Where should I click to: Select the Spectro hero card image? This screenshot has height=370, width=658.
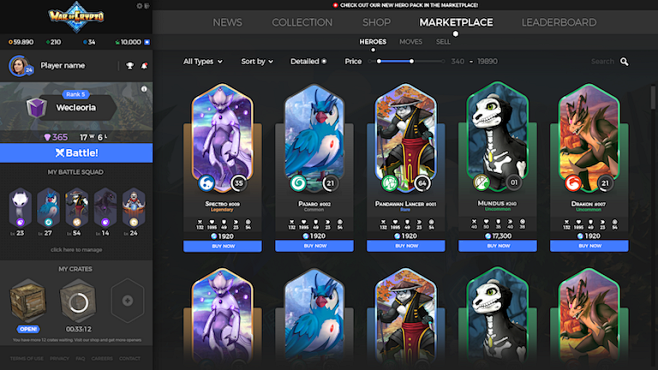222,134
